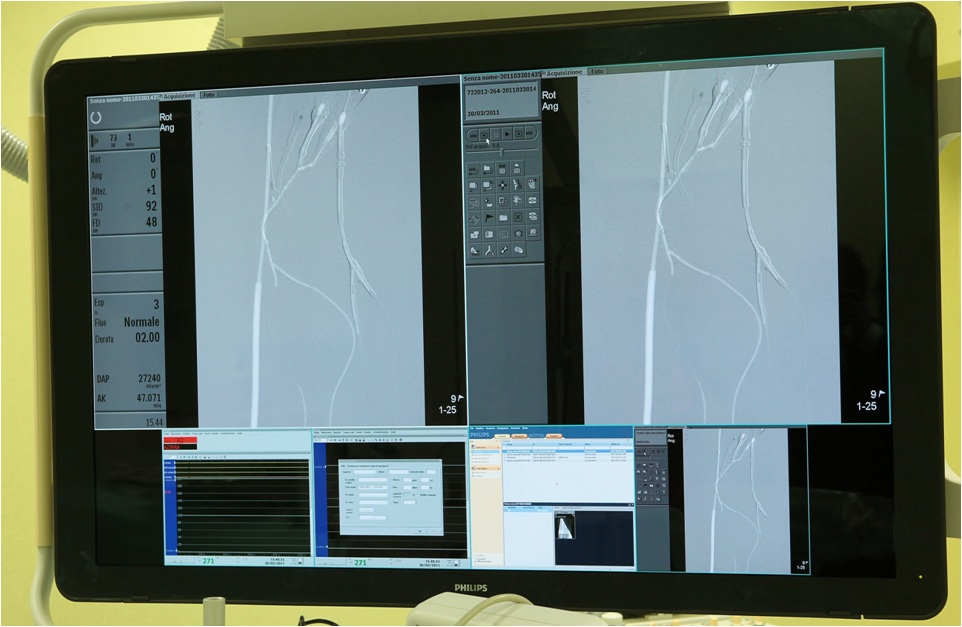Click the brightness dot contrast icon
Screen dimensions: 962x627
tap(488, 201)
